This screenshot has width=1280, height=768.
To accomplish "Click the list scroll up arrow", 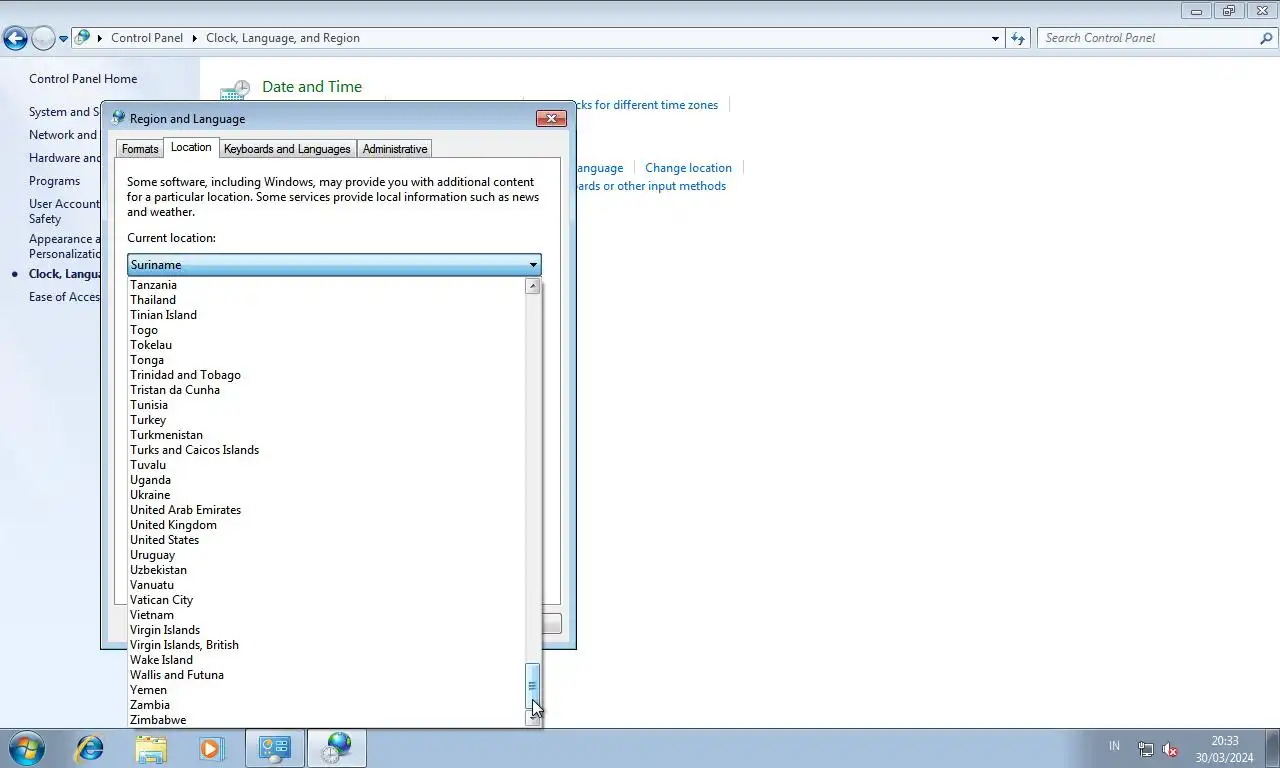I will [x=533, y=286].
